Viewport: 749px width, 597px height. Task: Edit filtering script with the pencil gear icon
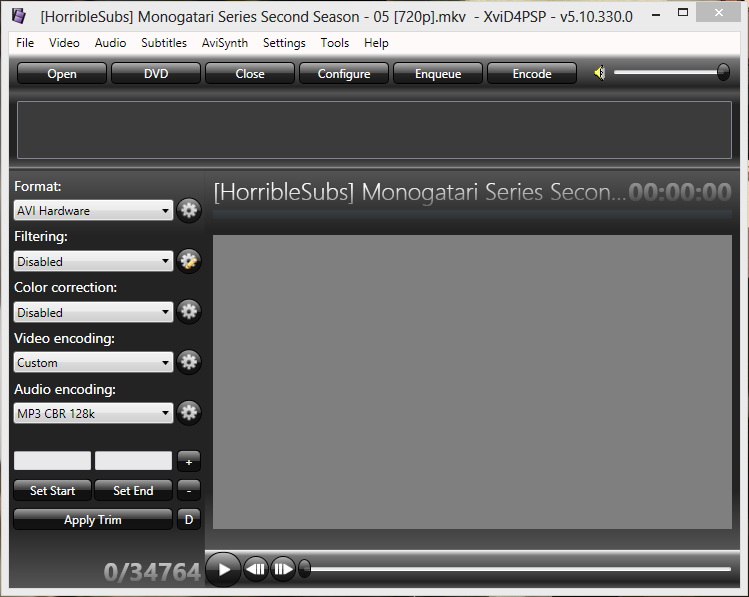pos(189,261)
